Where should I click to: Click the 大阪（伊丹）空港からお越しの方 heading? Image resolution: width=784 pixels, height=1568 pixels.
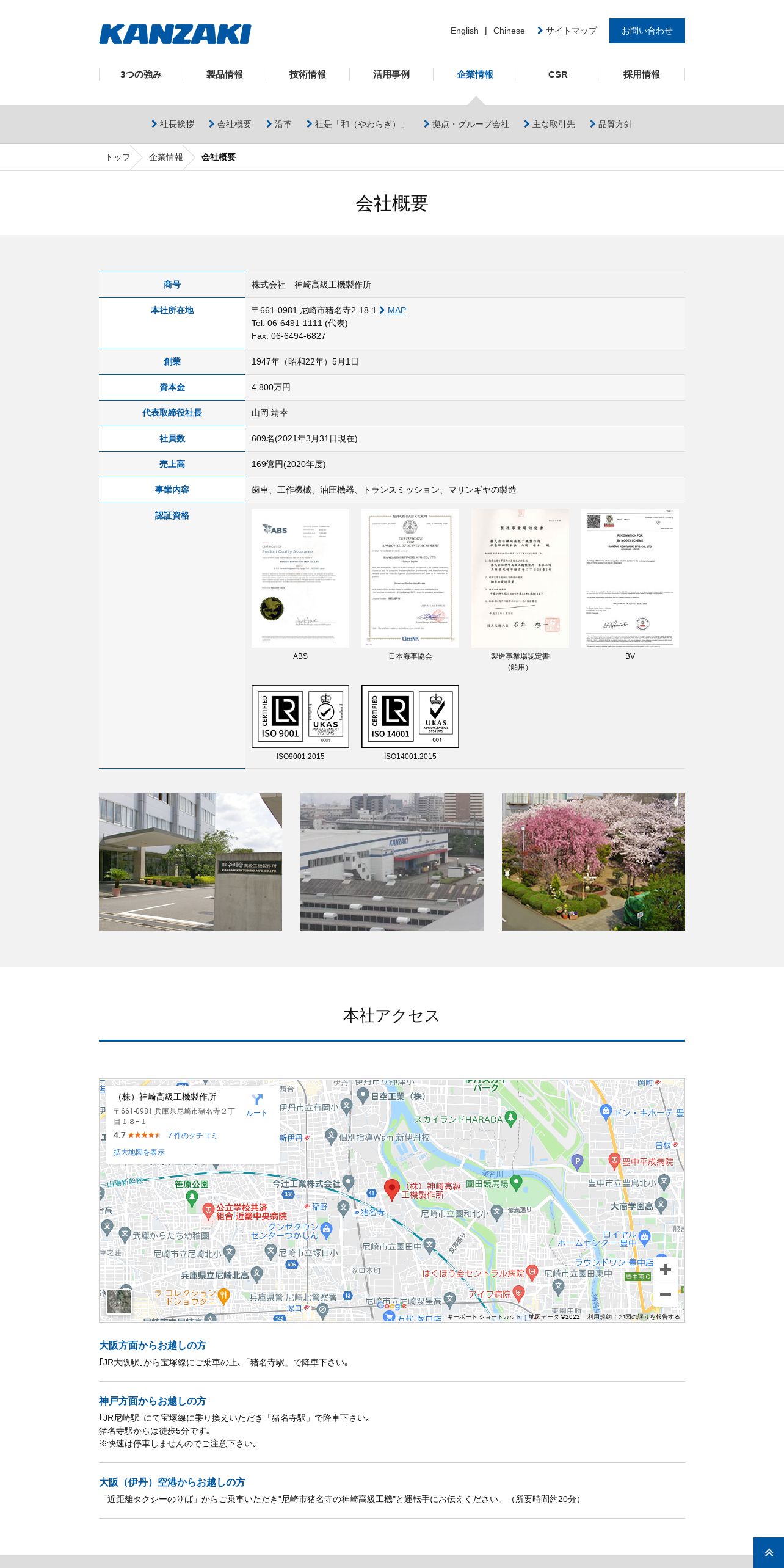tap(172, 1483)
